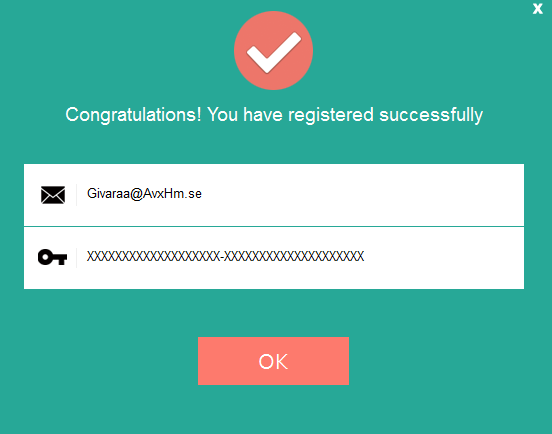Viewport: 552px width, 434px height.
Task: Click the blank area right of the email address
Action: pyautogui.click(x=363, y=194)
